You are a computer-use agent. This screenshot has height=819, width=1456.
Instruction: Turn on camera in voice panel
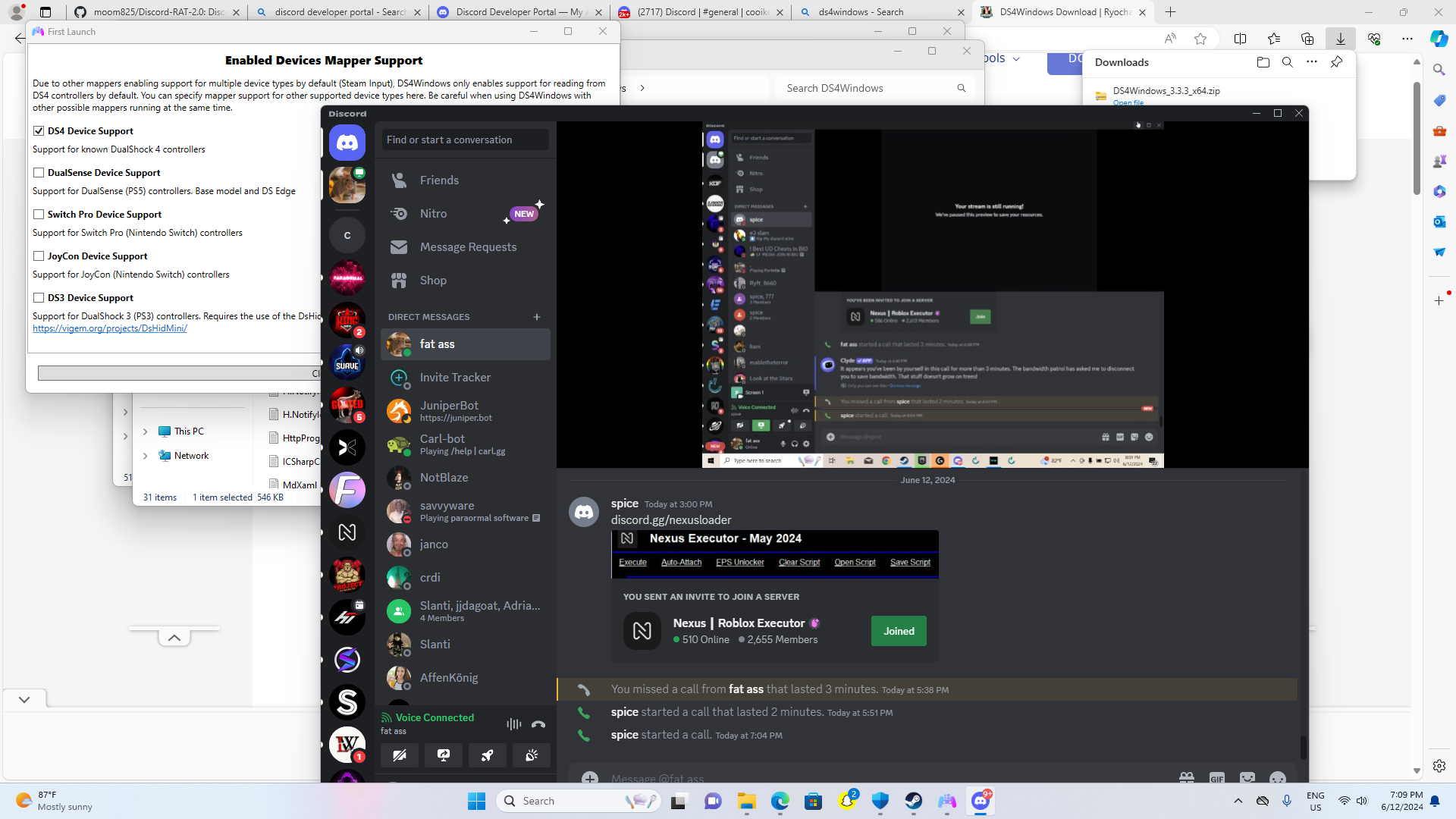tap(400, 755)
